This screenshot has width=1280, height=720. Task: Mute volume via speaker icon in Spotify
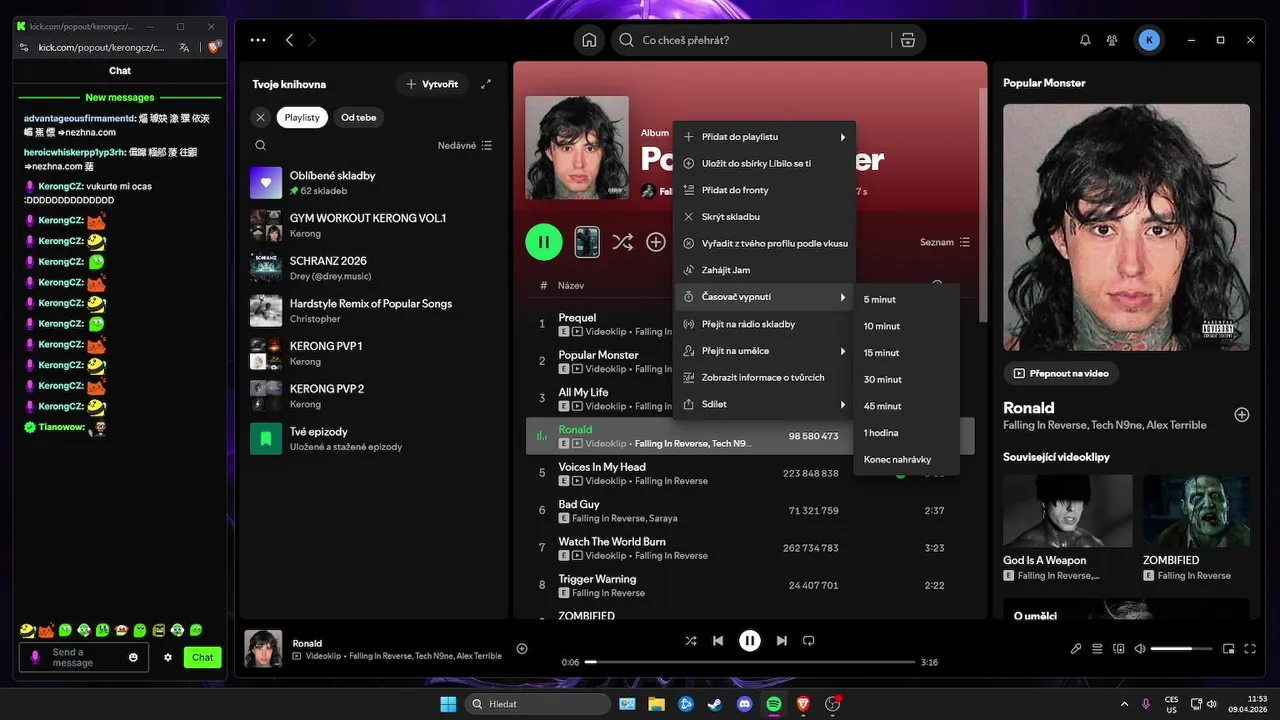(x=1140, y=649)
